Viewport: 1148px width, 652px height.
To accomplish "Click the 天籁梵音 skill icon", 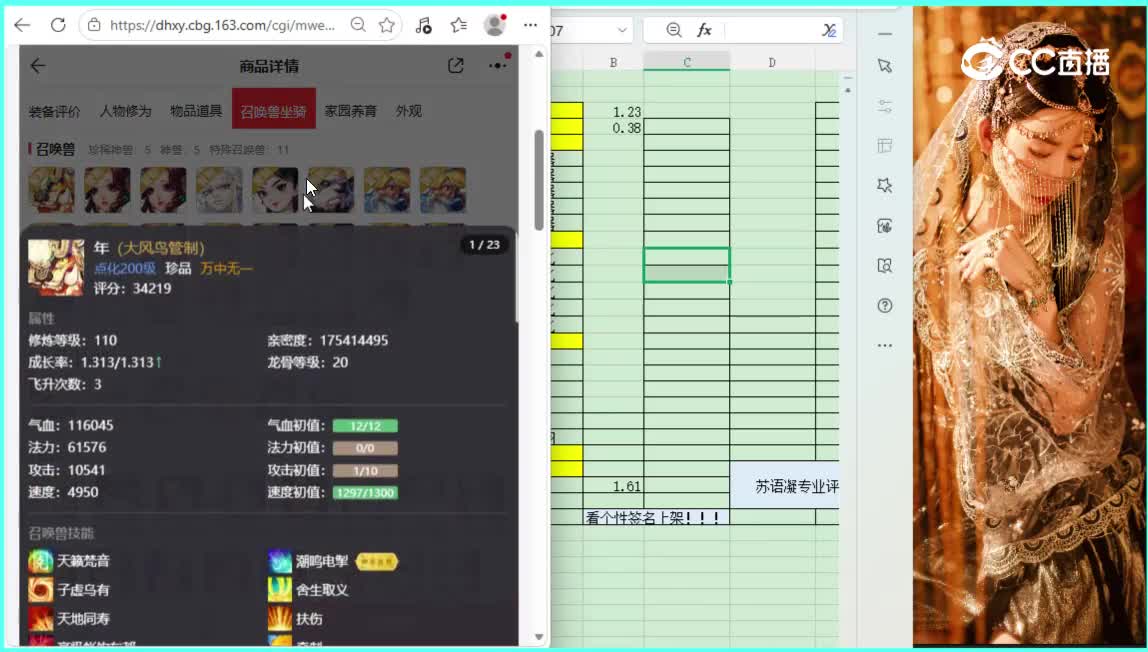I will coord(40,561).
